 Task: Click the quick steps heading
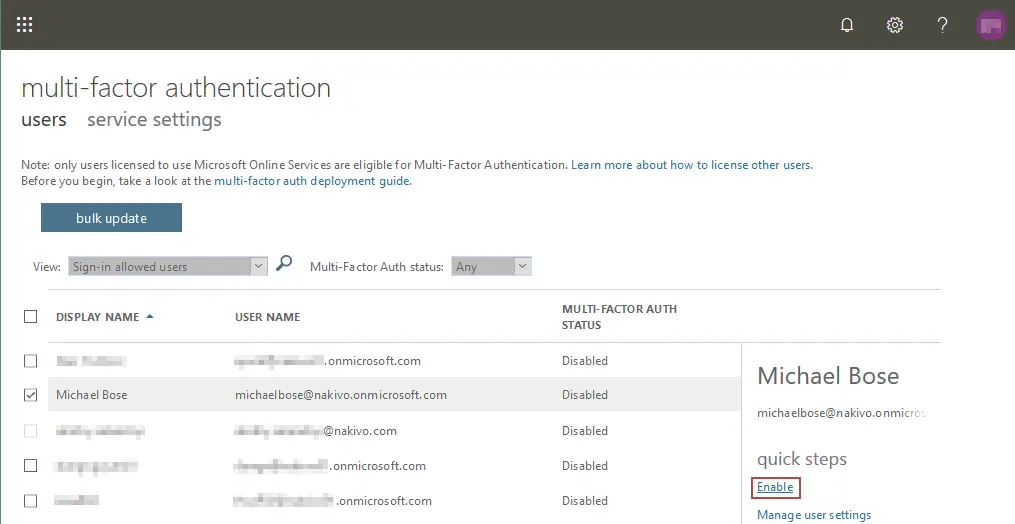coord(802,459)
